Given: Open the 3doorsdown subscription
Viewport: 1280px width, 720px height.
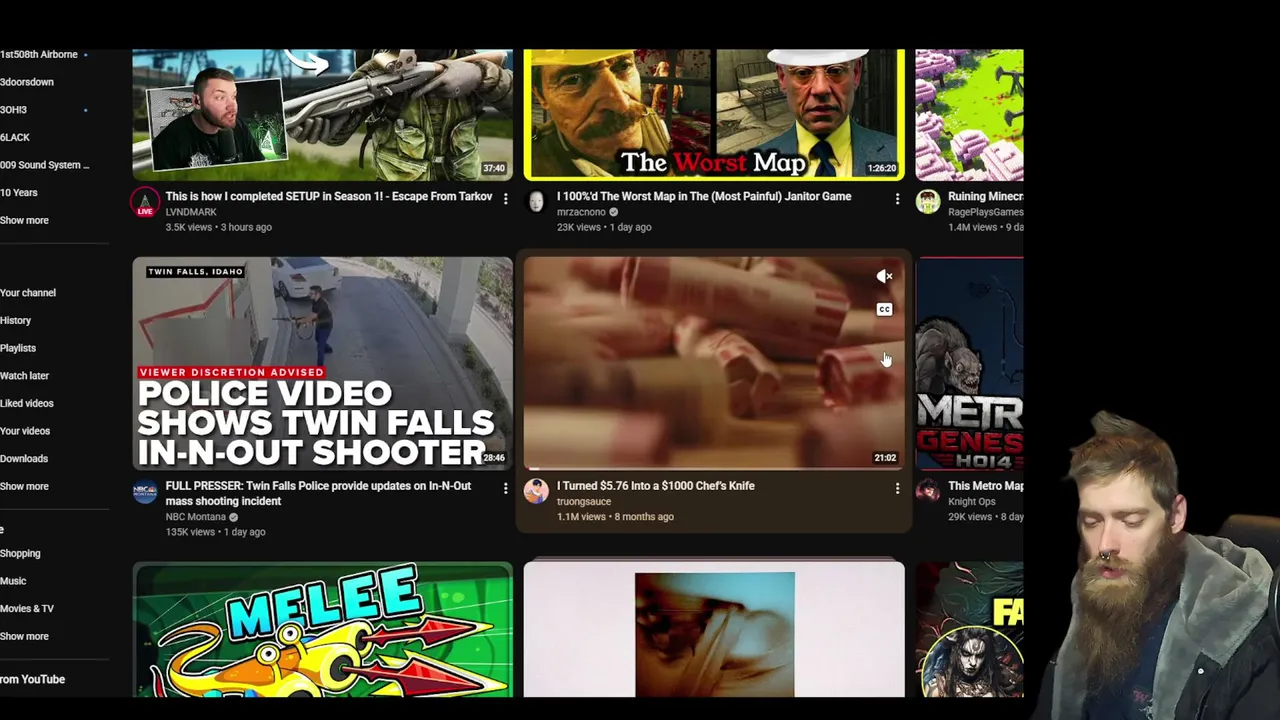Looking at the screenshot, I should tap(27, 82).
